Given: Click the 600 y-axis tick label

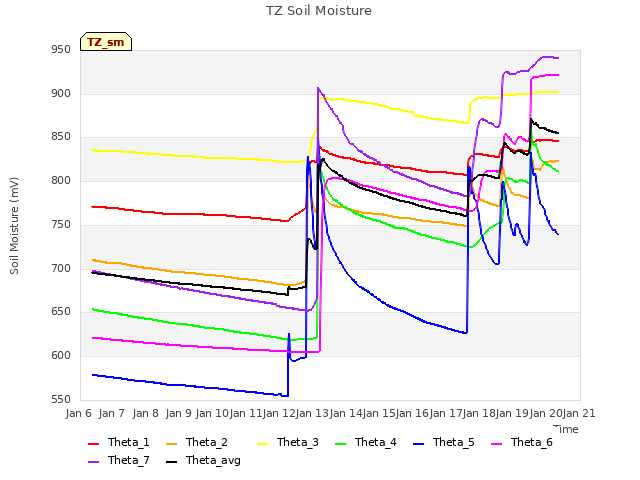Looking at the screenshot, I should click(61, 356).
